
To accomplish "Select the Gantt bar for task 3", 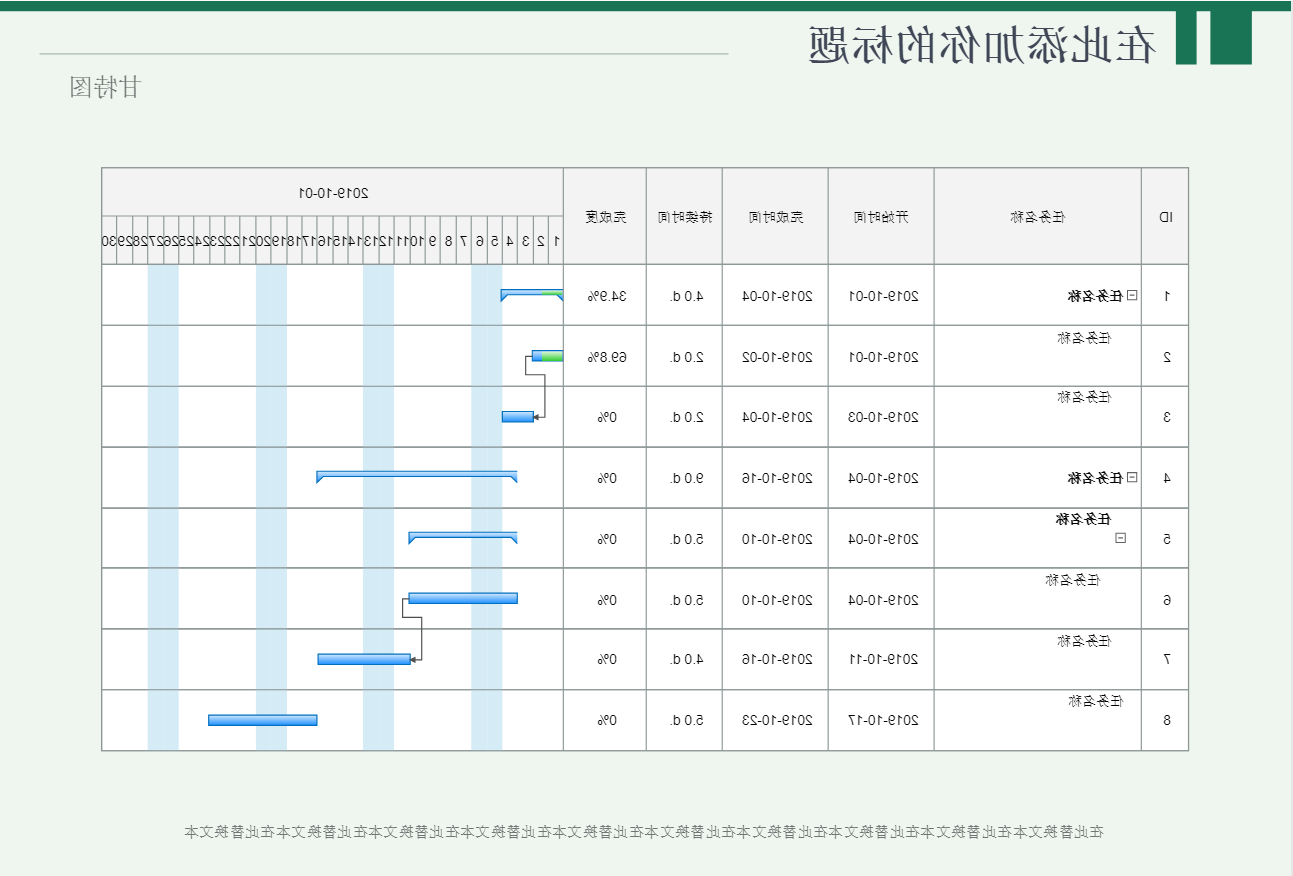I will point(517,416).
